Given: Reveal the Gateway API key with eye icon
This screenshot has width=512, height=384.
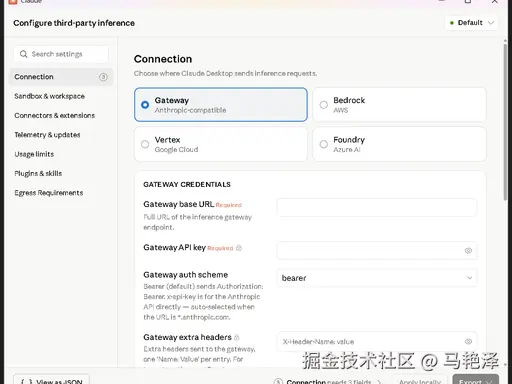Looking at the screenshot, I should [468, 251].
